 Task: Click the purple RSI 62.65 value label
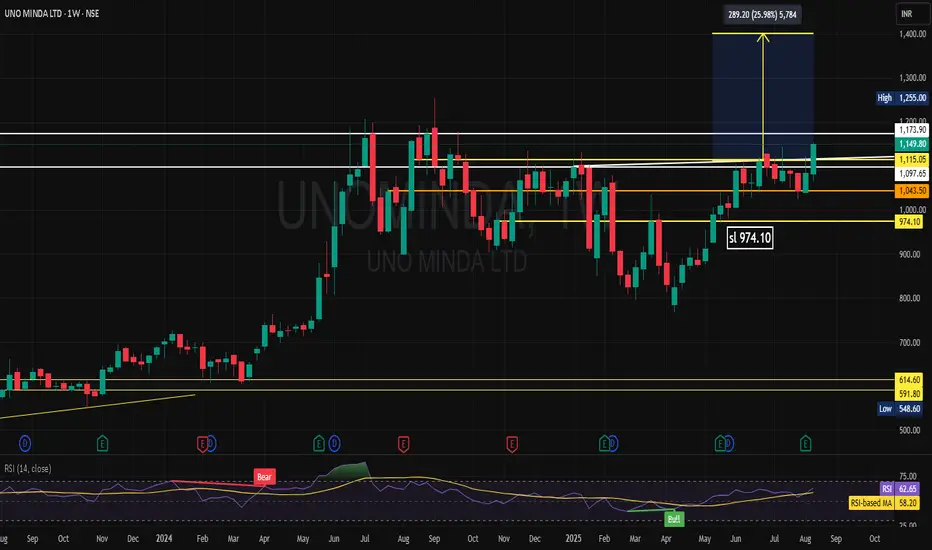(x=900, y=489)
